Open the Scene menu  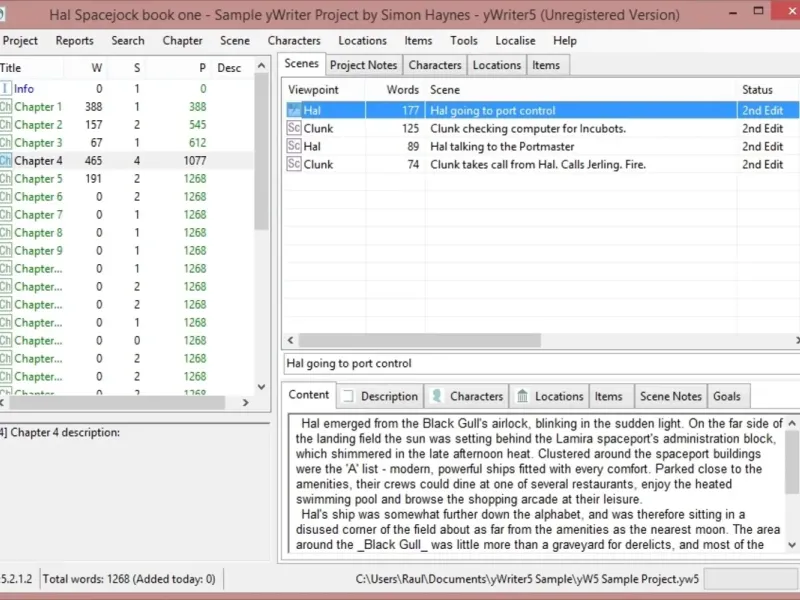[235, 41]
